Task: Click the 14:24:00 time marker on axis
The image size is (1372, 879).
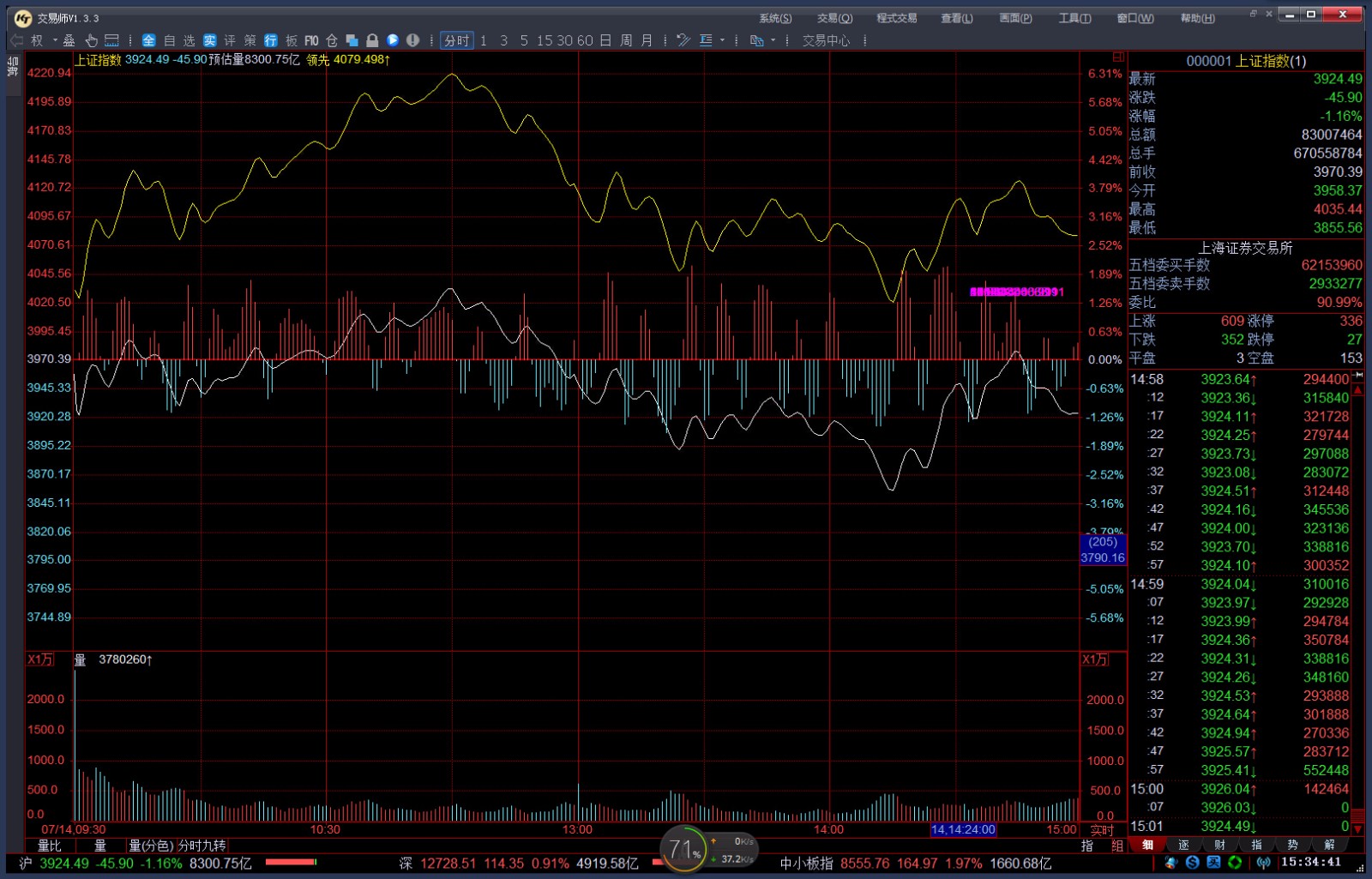Action: [962, 829]
